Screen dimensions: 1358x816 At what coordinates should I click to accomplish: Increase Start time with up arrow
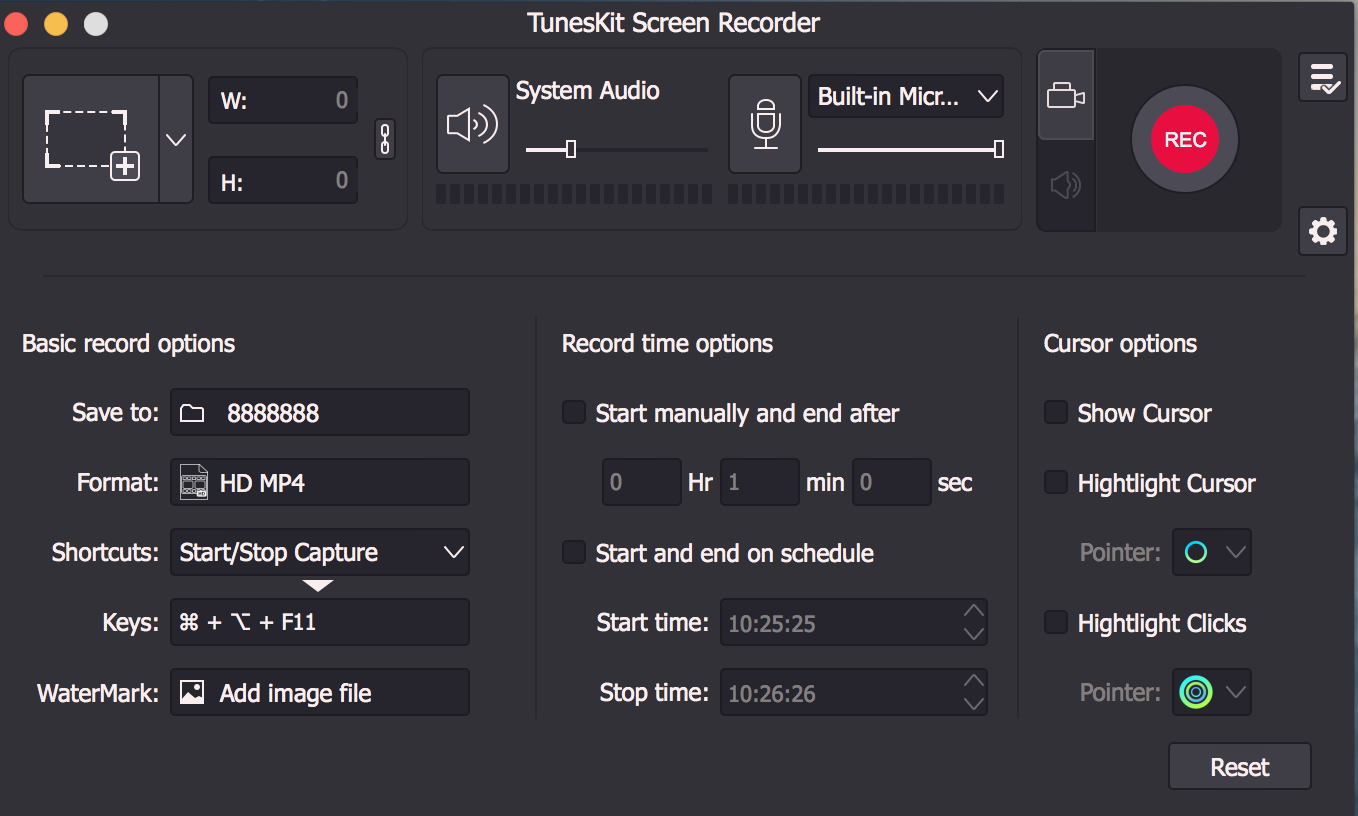pos(973,611)
